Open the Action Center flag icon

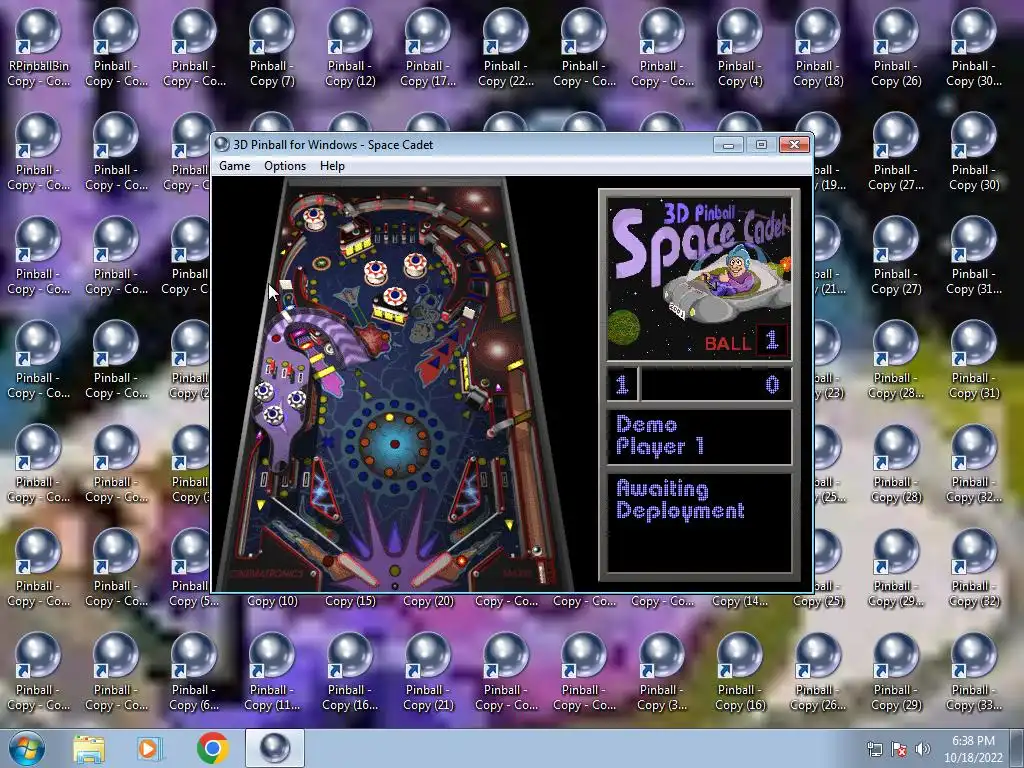899,749
